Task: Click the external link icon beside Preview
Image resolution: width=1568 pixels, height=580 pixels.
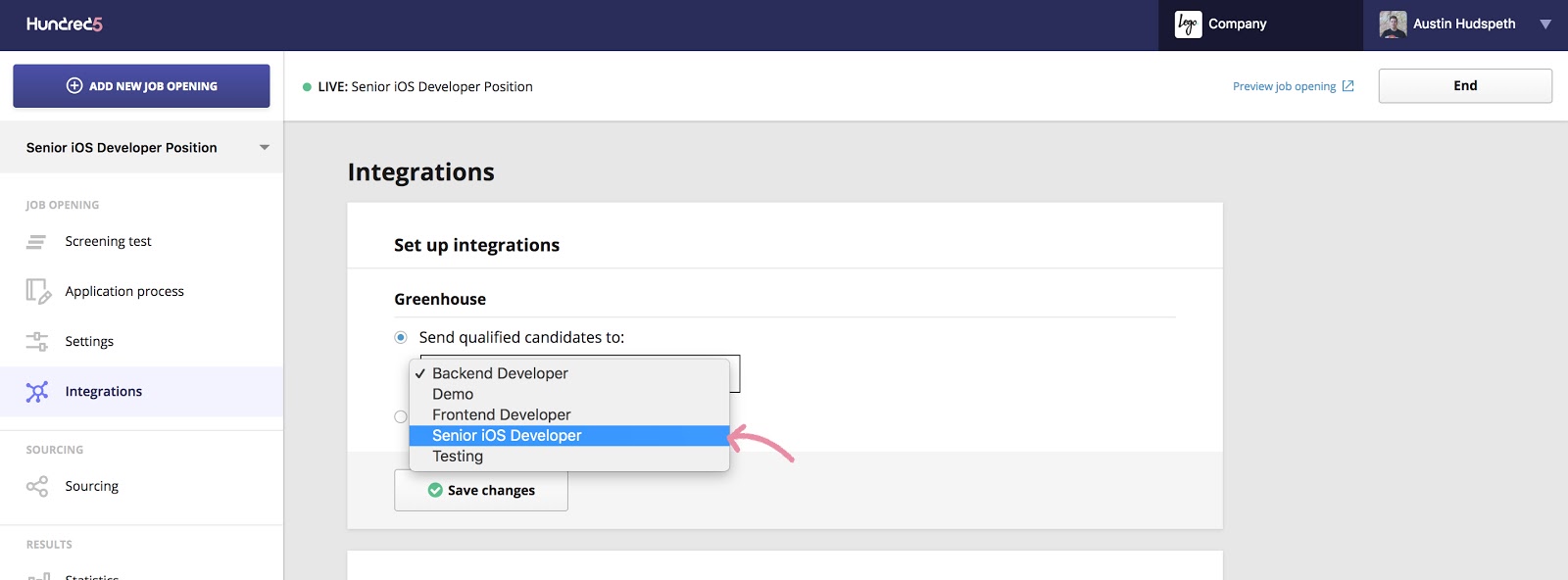Action: click(x=1347, y=86)
